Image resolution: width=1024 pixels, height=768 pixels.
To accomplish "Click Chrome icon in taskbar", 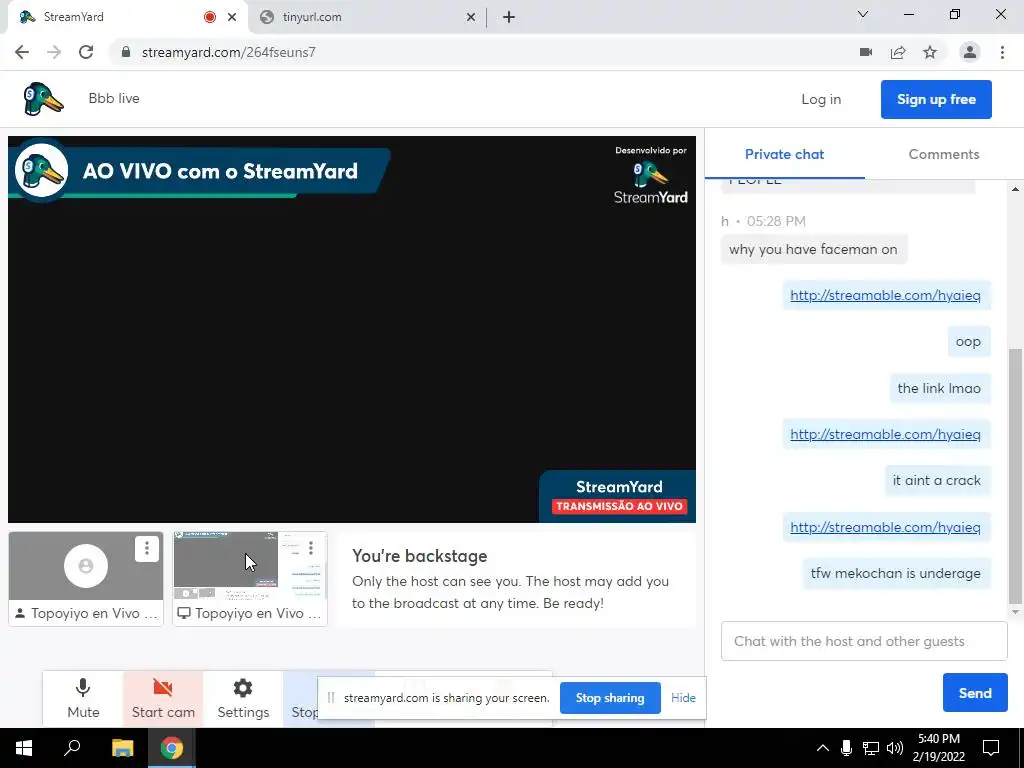I will pyautogui.click(x=172, y=748).
